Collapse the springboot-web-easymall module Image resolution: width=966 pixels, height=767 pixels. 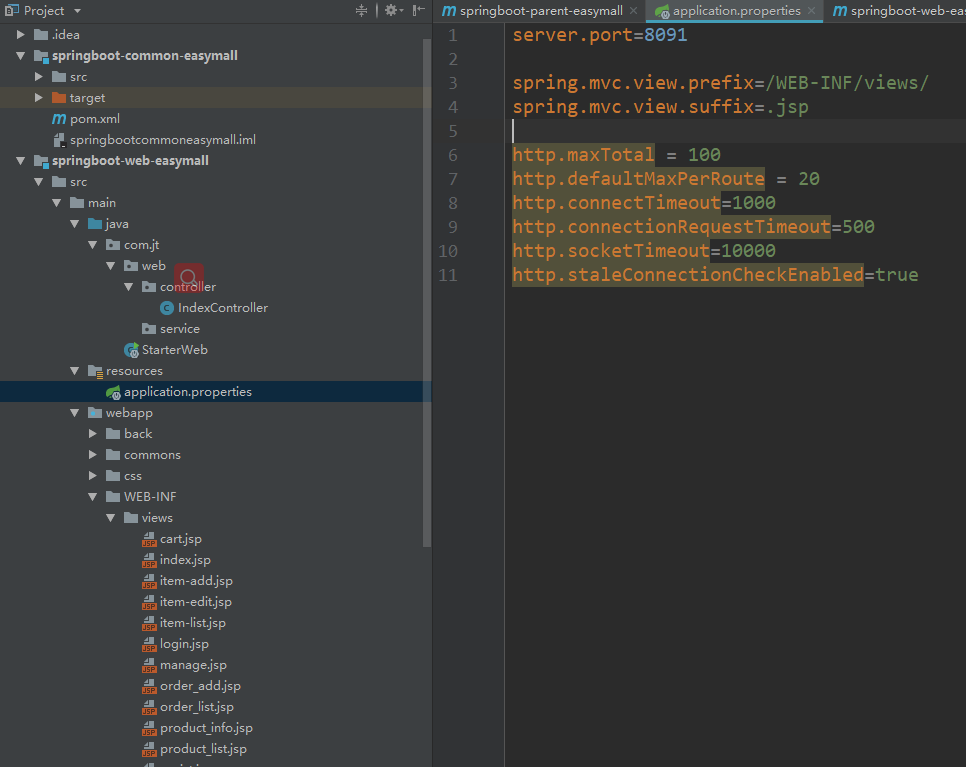(20, 161)
